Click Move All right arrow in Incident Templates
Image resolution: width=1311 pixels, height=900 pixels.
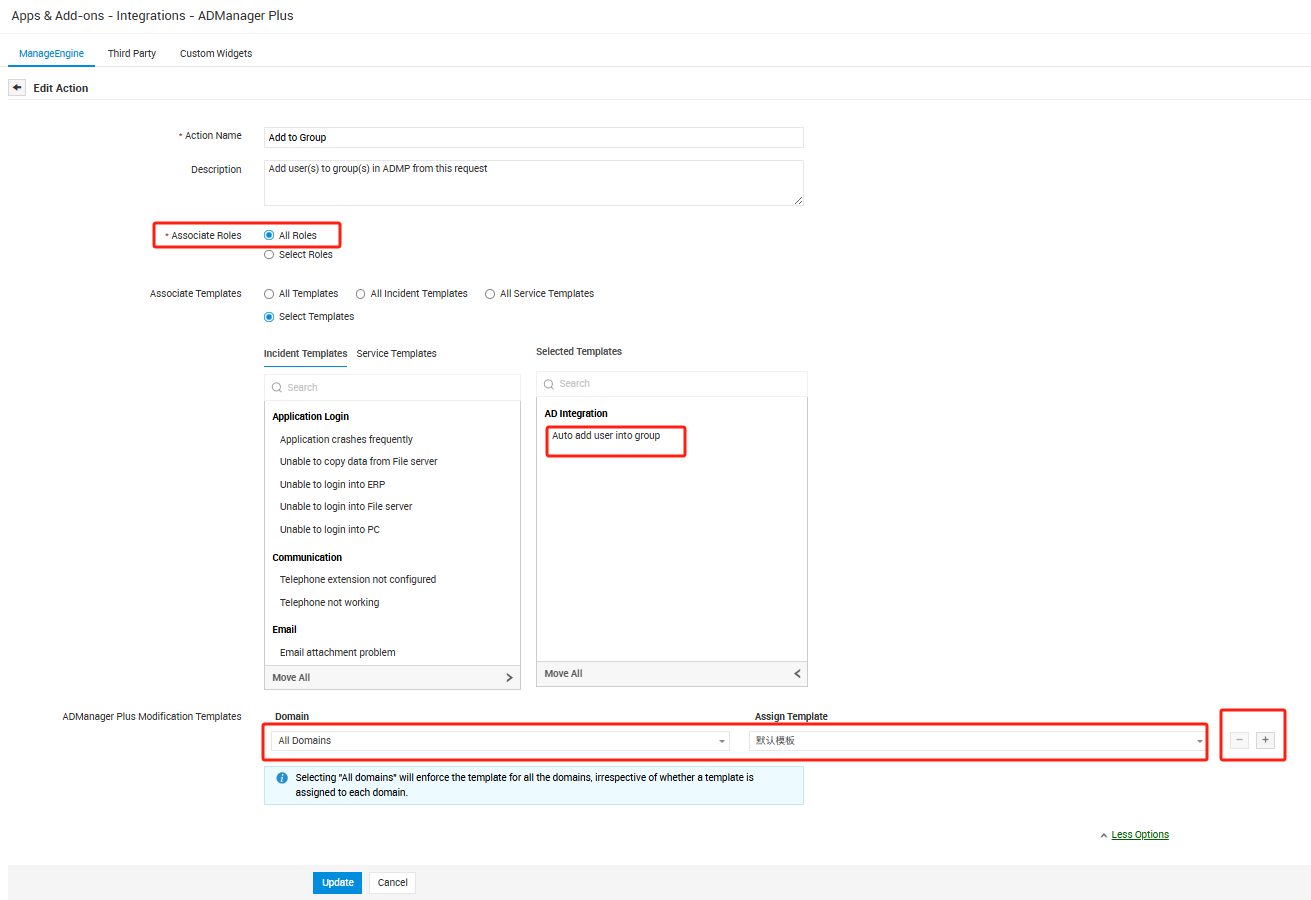[x=509, y=678]
